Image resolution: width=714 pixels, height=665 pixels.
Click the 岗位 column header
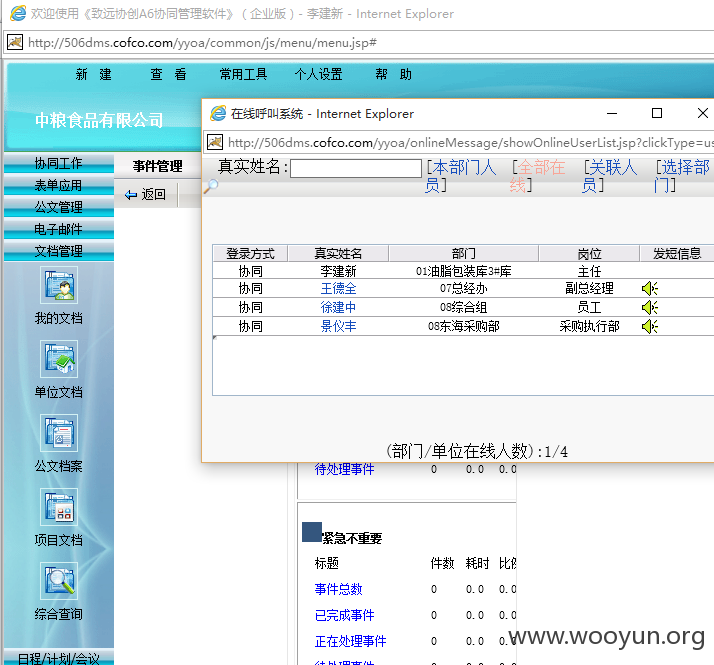tap(589, 254)
